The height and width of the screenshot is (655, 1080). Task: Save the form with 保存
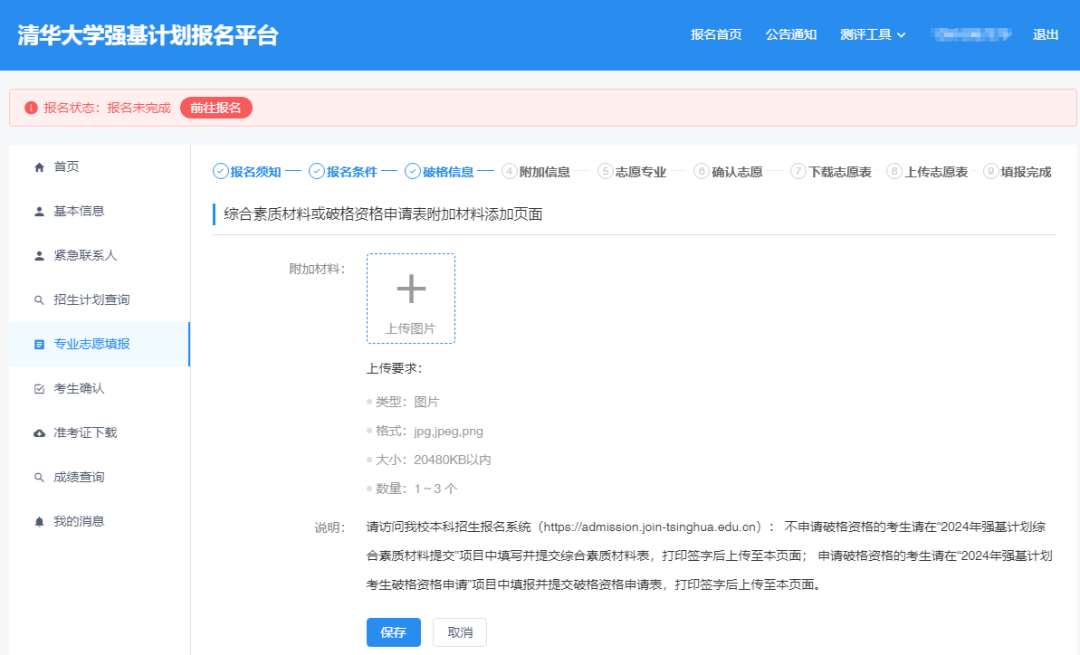point(393,632)
